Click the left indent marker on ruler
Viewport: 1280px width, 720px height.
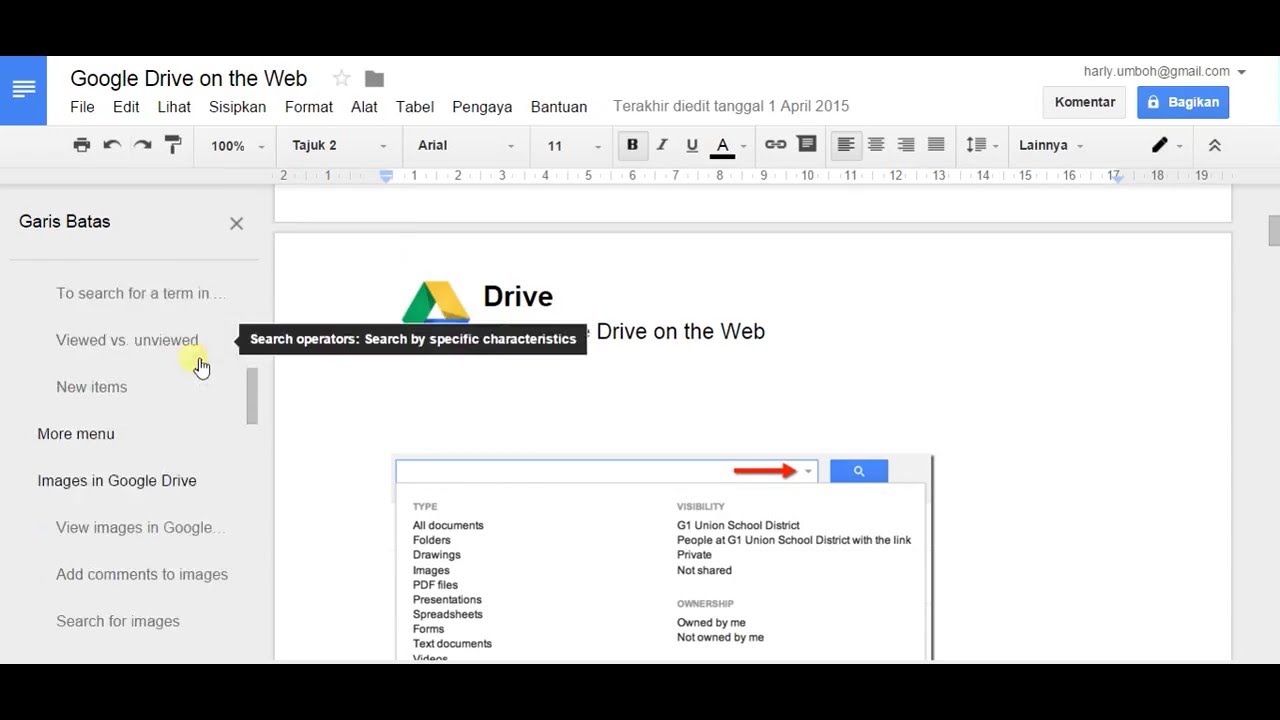click(x=386, y=177)
